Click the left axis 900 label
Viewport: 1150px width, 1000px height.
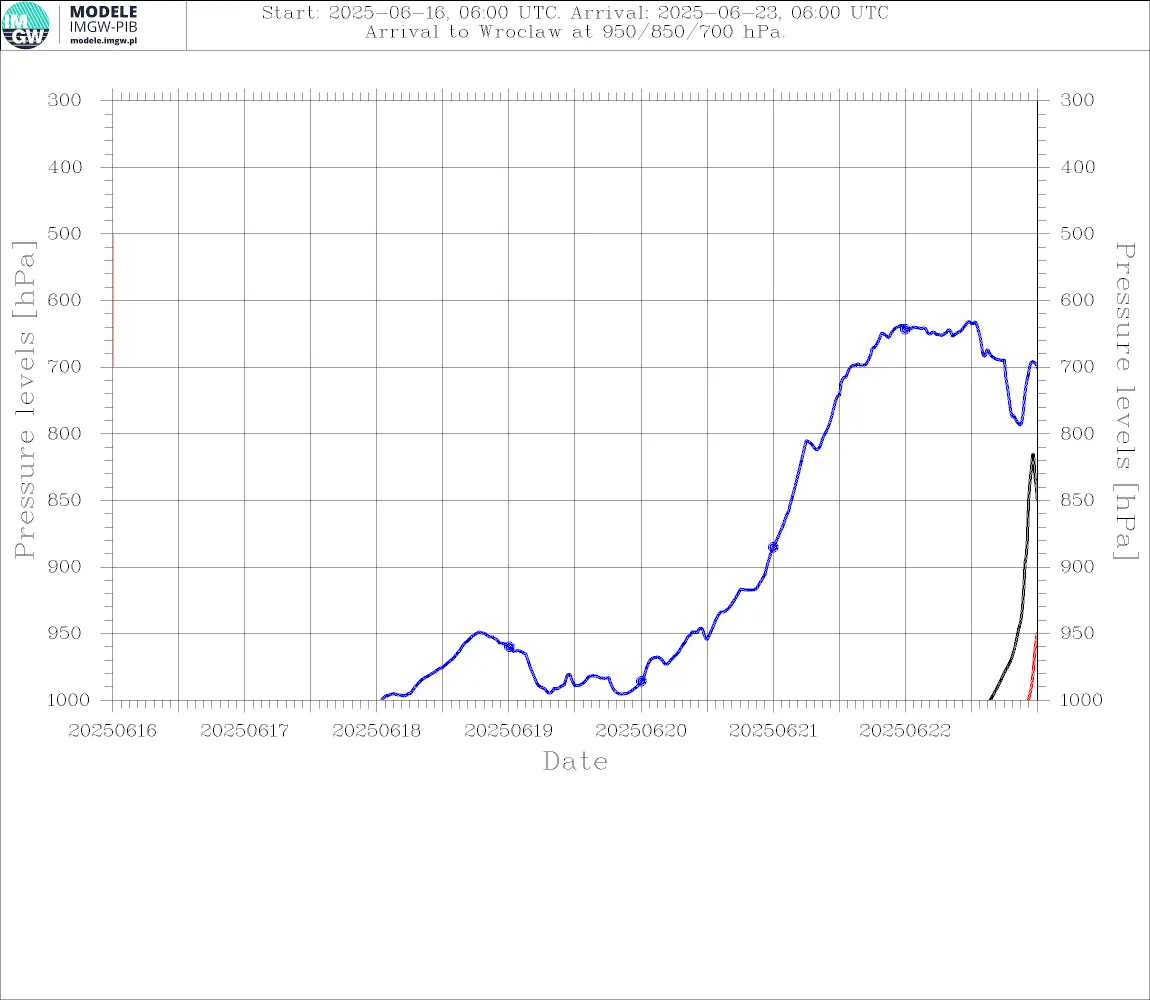(65, 566)
